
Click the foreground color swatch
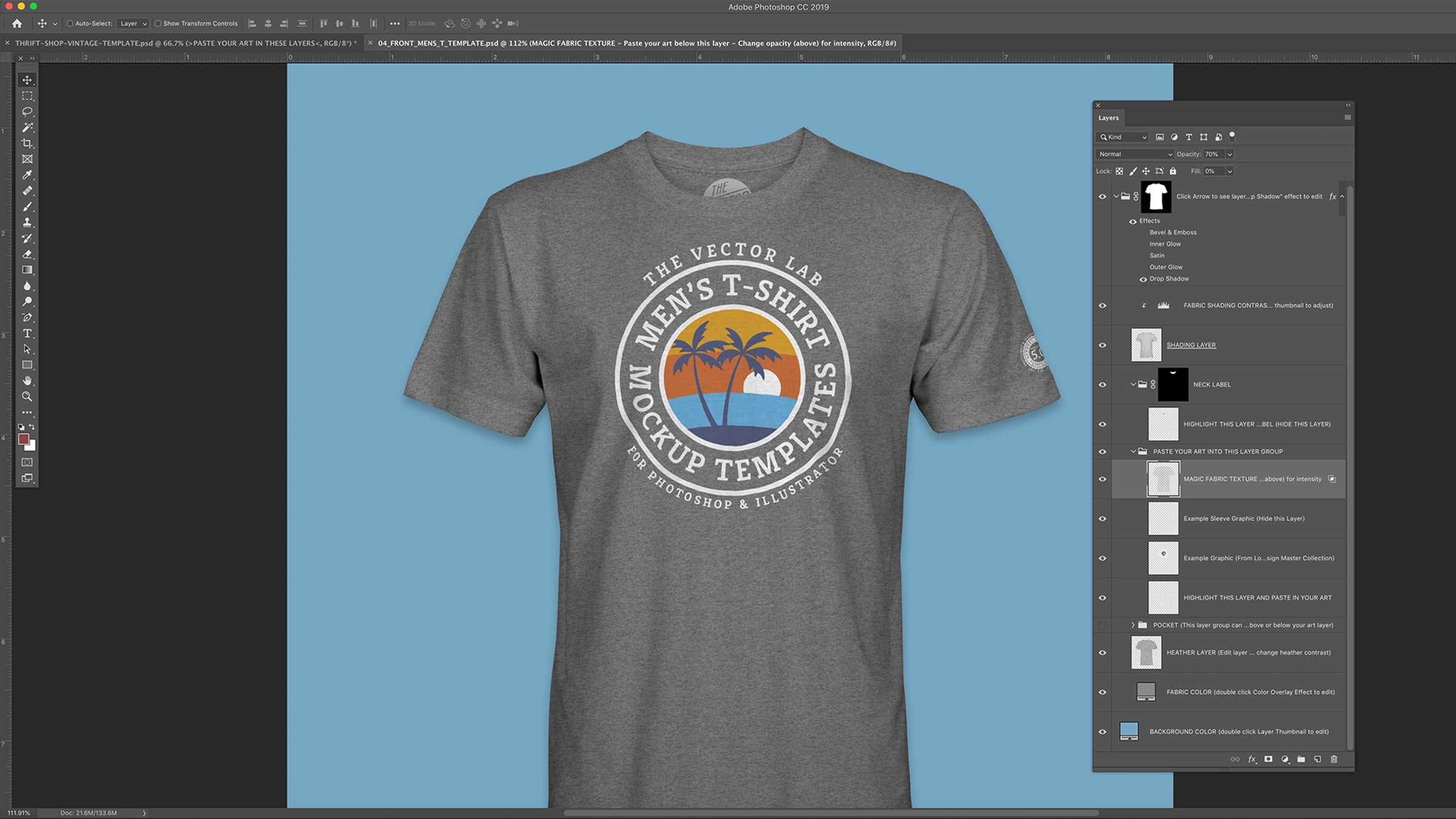(x=23, y=439)
